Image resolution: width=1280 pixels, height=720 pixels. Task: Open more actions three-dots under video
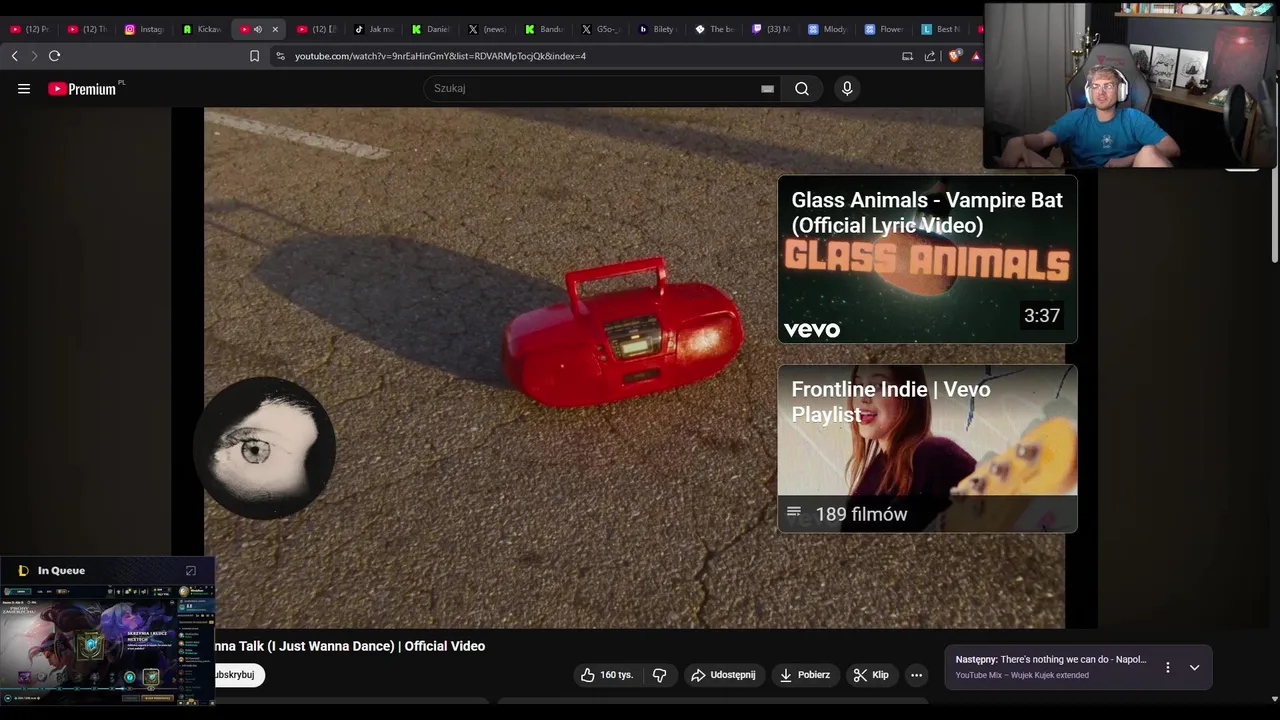(916, 675)
